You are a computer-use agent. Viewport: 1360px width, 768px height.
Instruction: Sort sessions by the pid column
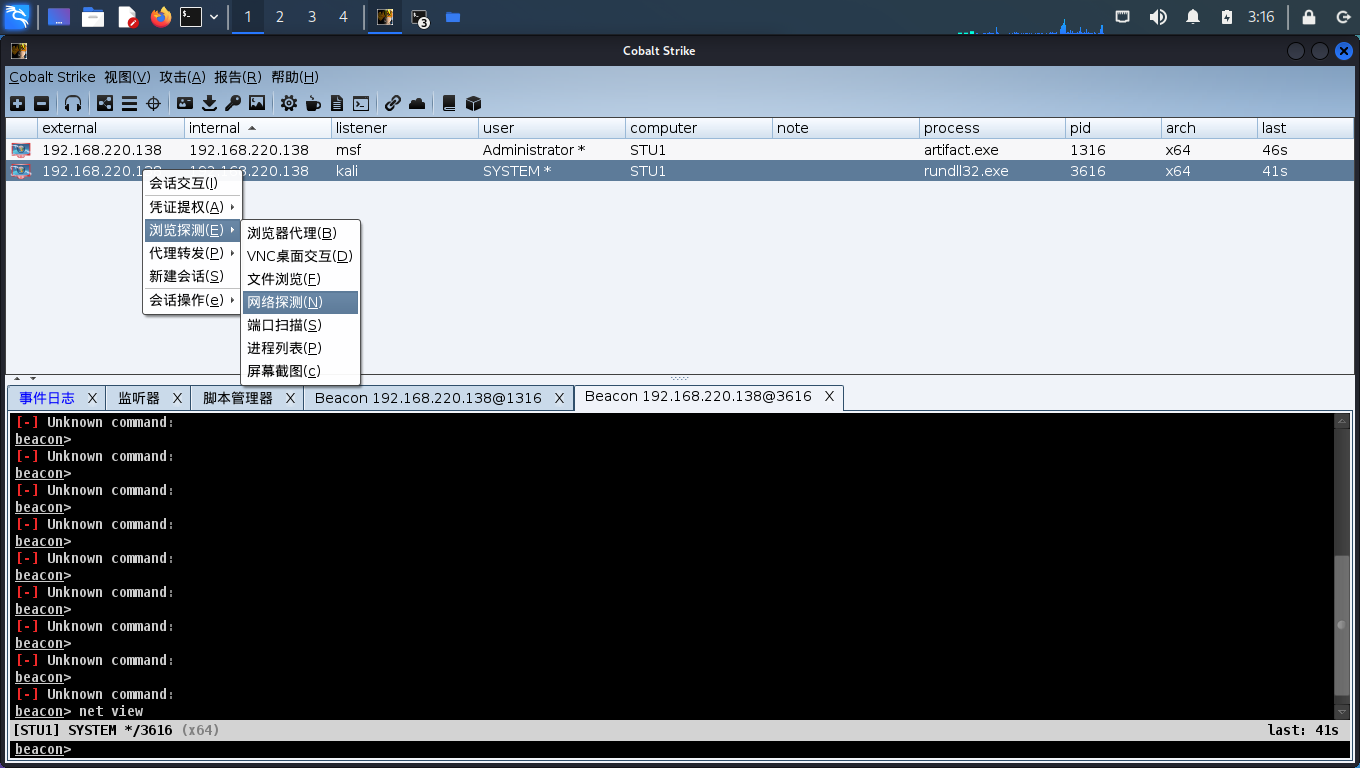[1113, 128]
